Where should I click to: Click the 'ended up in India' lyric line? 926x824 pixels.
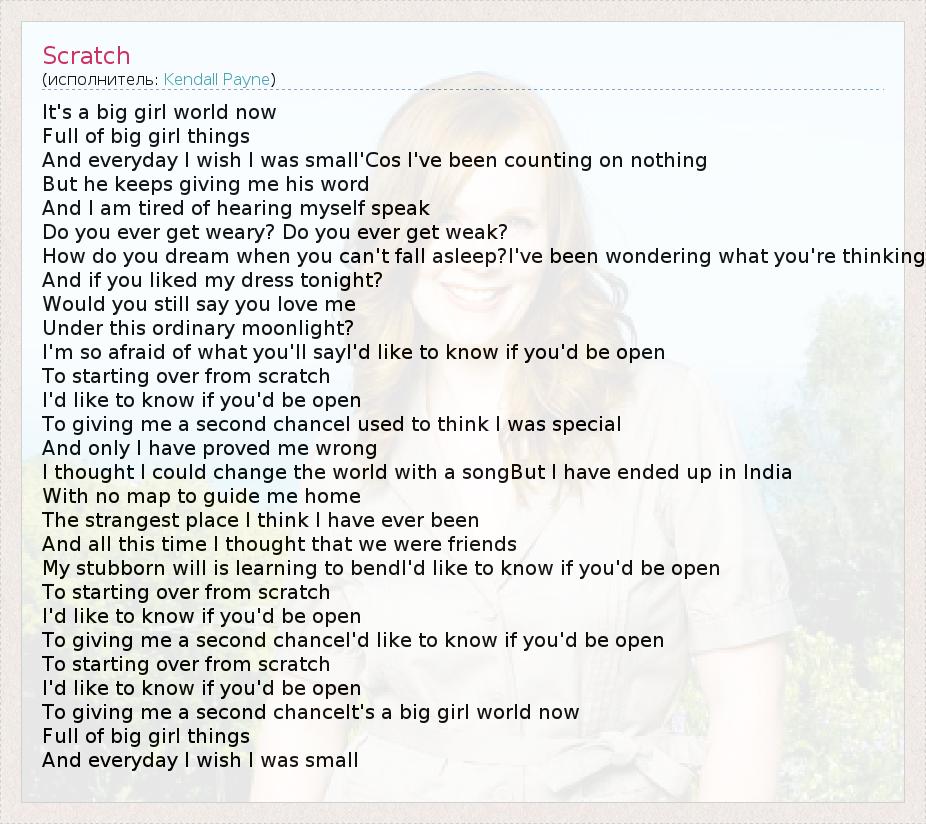(650, 472)
